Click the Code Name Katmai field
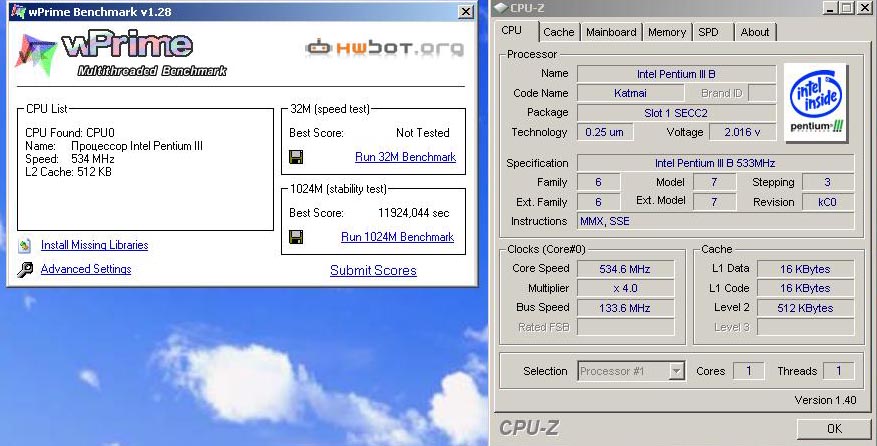The image size is (877, 446). click(x=630, y=93)
